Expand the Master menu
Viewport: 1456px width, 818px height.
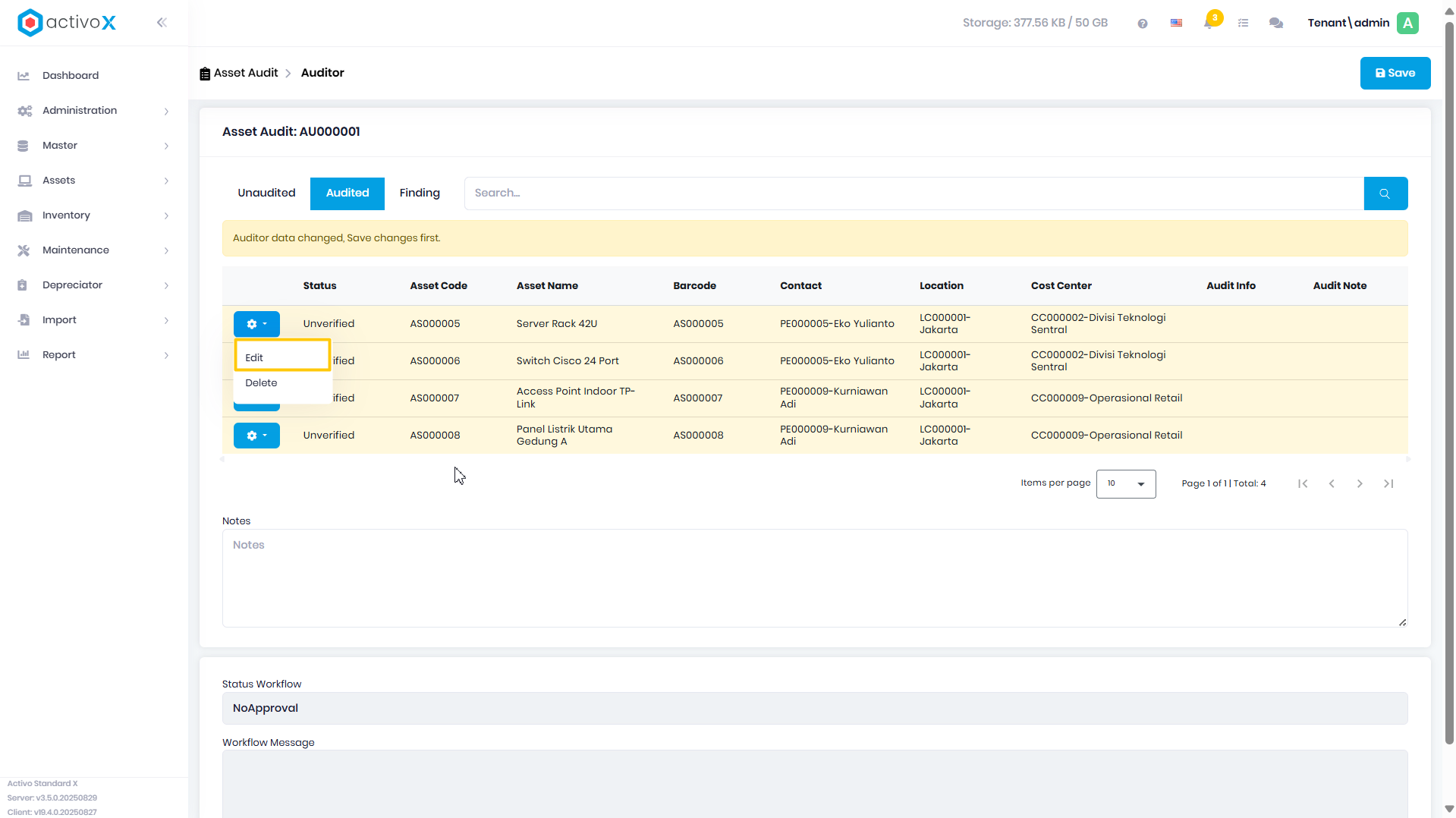(x=166, y=146)
